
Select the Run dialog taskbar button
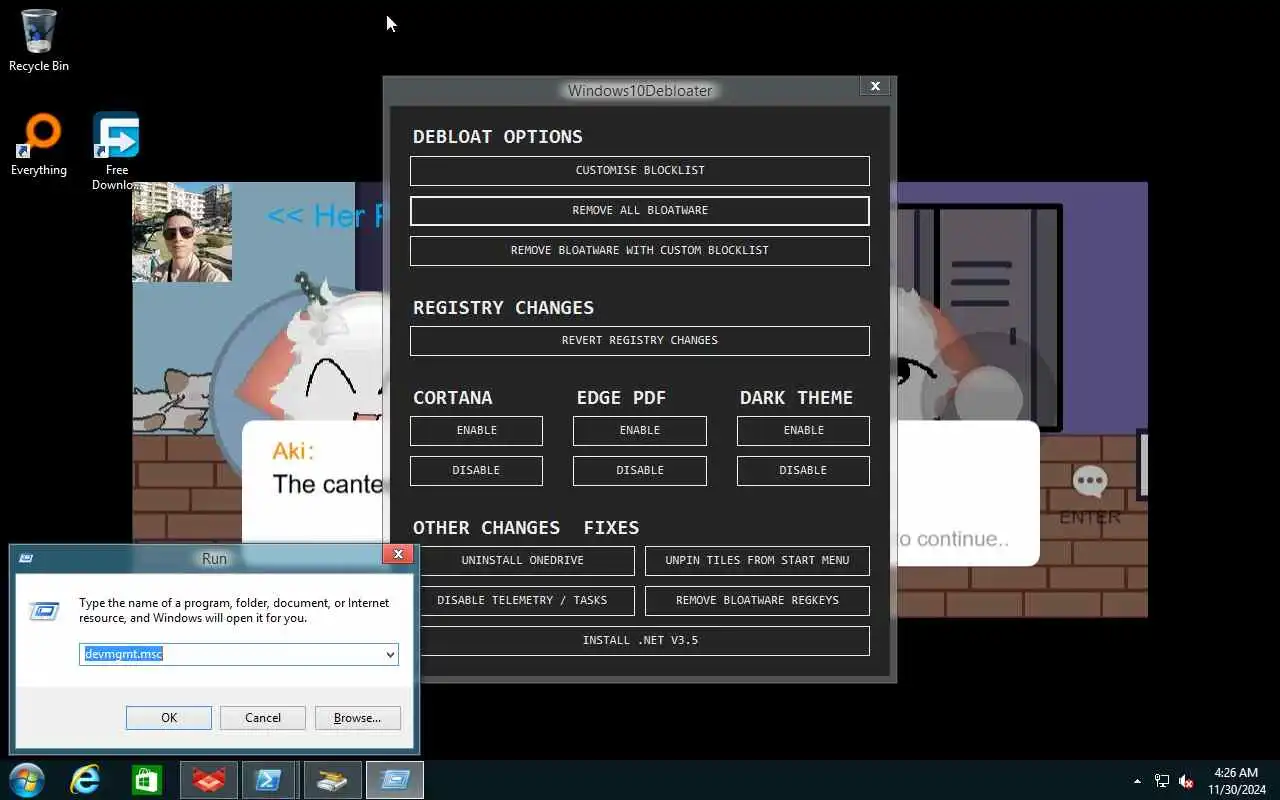tap(395, 780)
